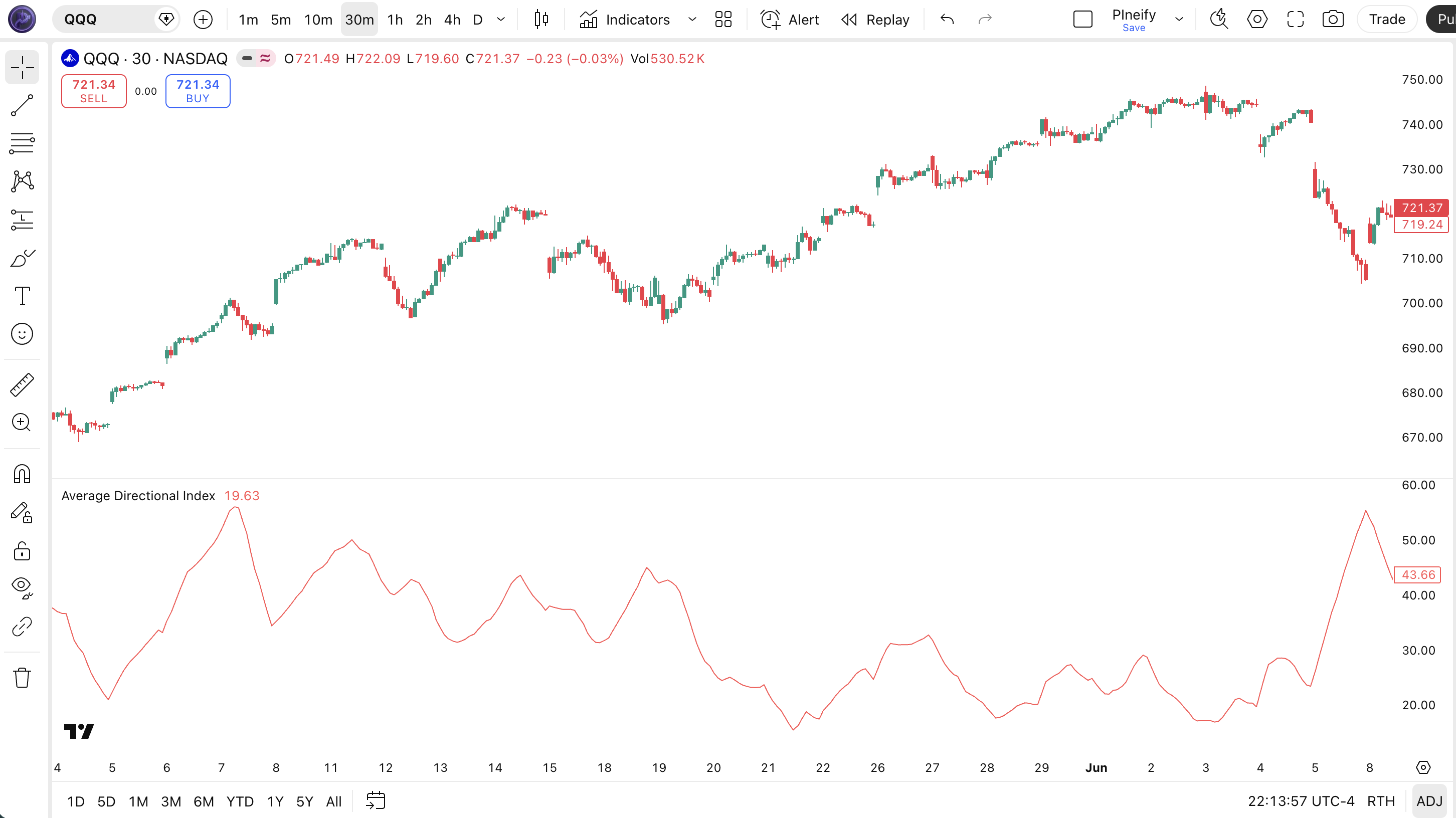Click the trash remove objects icon
Image resolution: width=1456 pixels, height=818 pixels.
pyautogui.click(x=22, y=677)
